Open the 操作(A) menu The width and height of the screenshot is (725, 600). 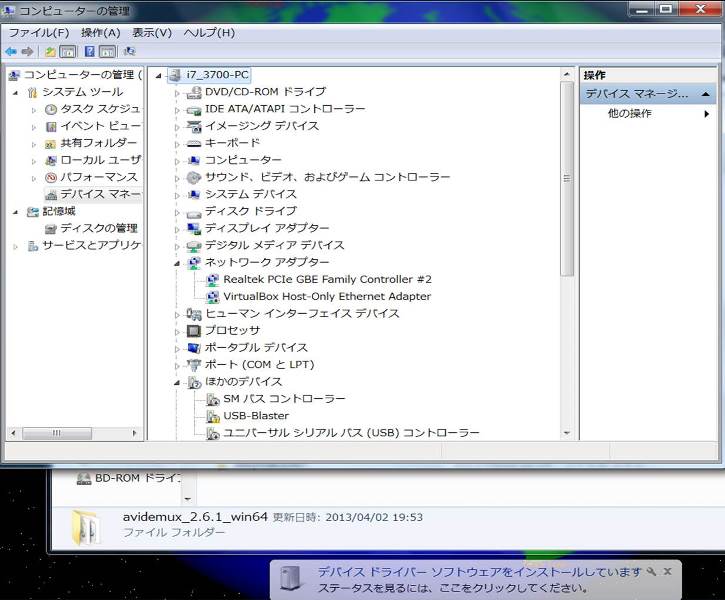(100, 33)
